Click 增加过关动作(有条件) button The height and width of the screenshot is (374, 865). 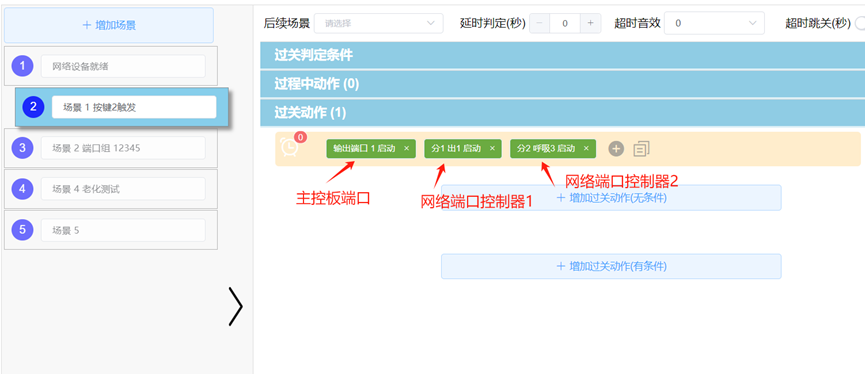(x=611, y=266)
